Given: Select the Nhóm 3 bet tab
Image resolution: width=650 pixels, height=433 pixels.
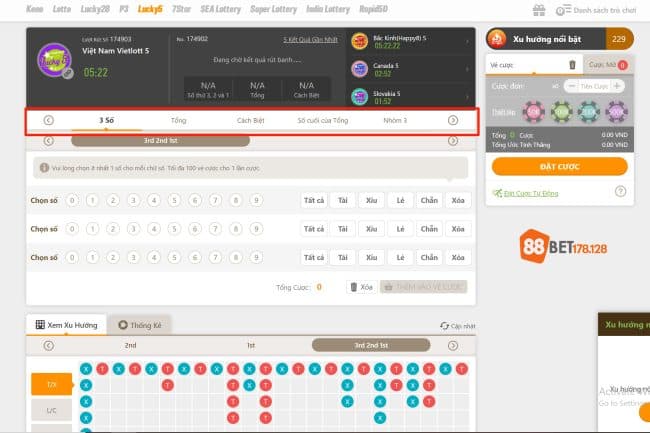Looking at the screenshot, I should pos(395,121).
